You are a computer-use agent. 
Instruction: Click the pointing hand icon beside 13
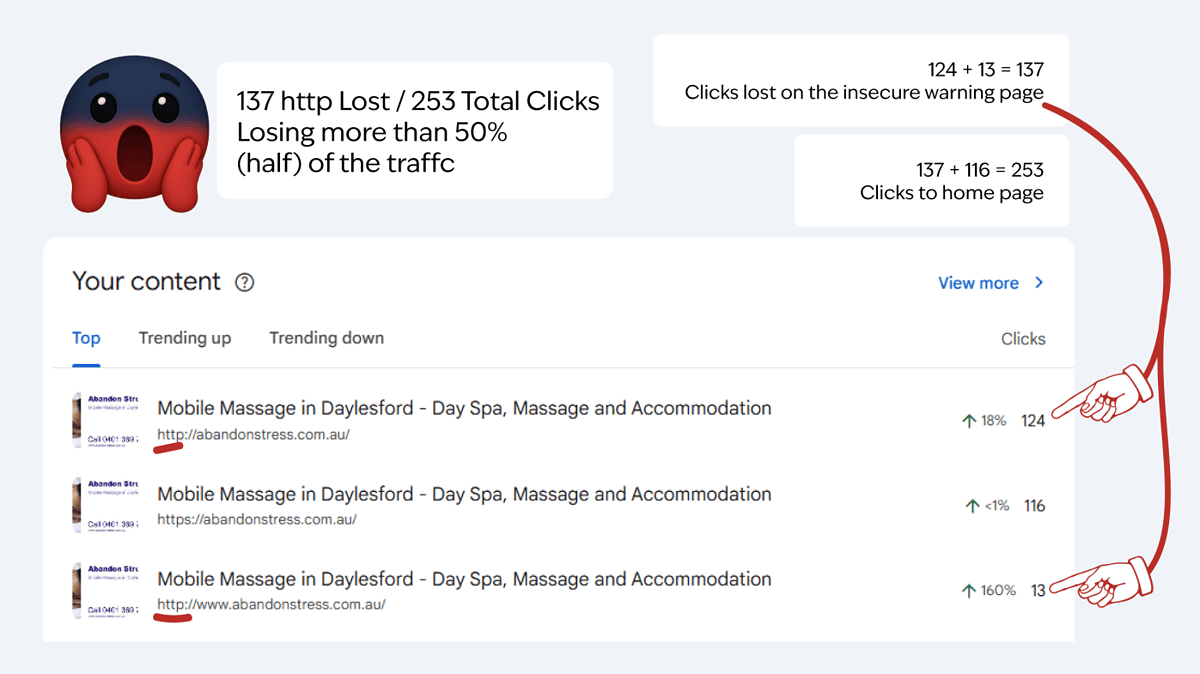pyautogui.click(x=1103, y=584)
